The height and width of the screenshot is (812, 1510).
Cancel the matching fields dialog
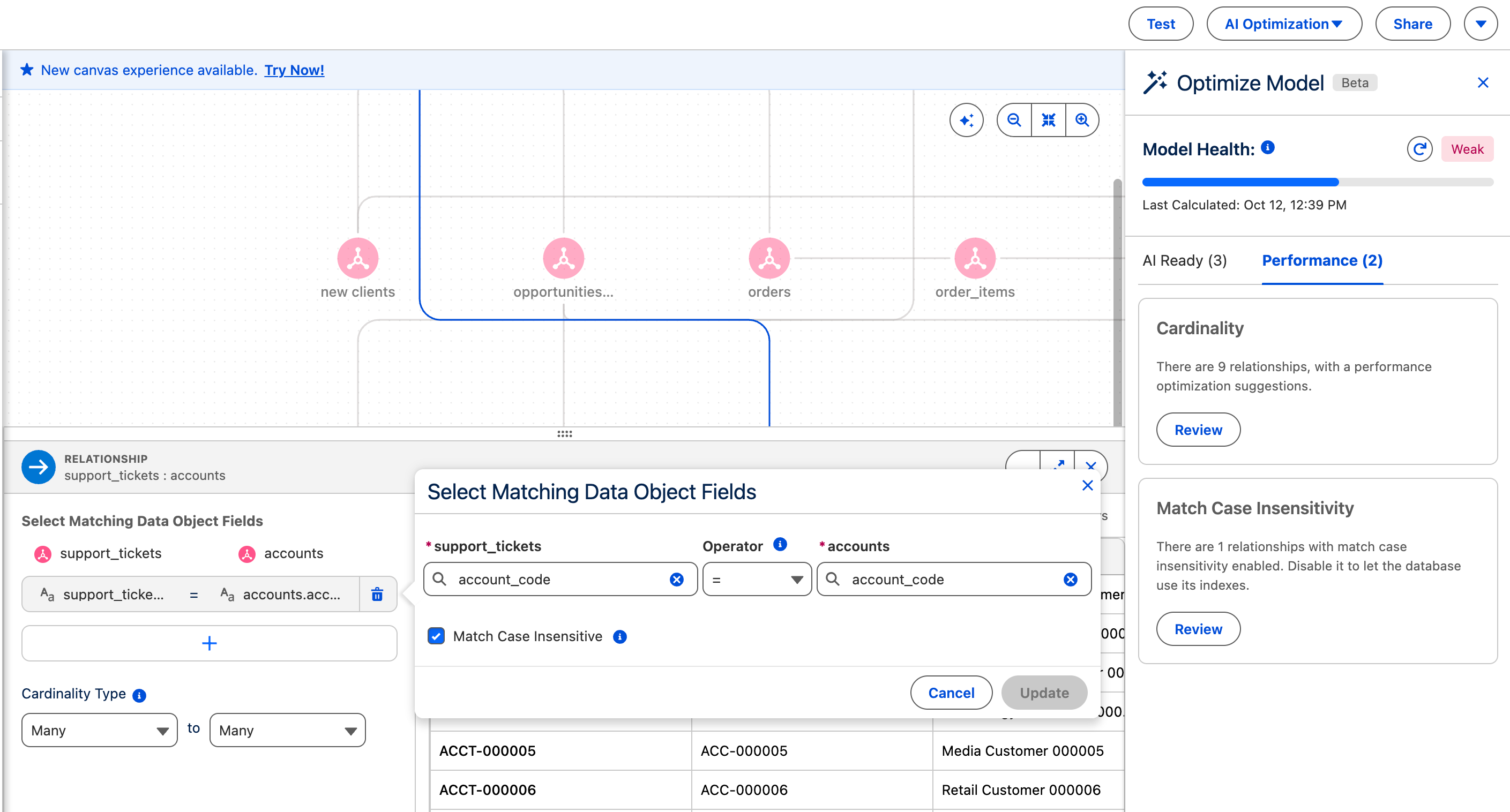[951, 693]
